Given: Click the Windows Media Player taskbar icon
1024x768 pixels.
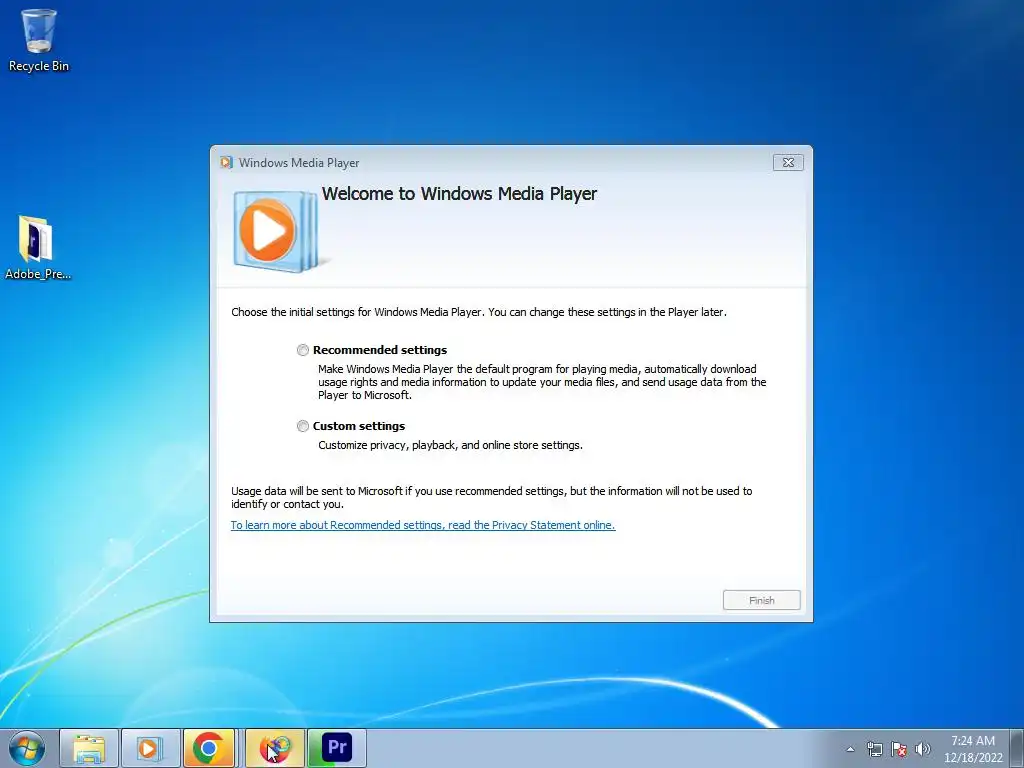Looking at the screenshot, I should coord(150,748).
